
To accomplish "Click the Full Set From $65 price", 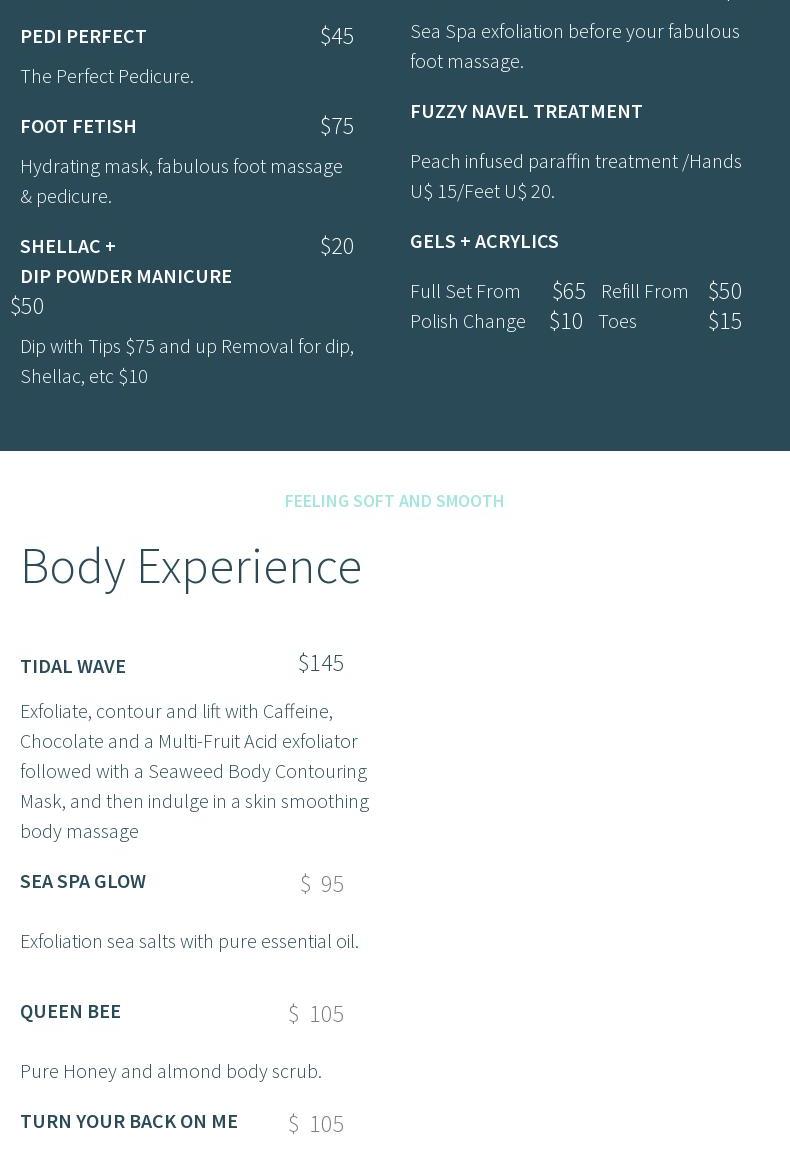I will (569, 291).
